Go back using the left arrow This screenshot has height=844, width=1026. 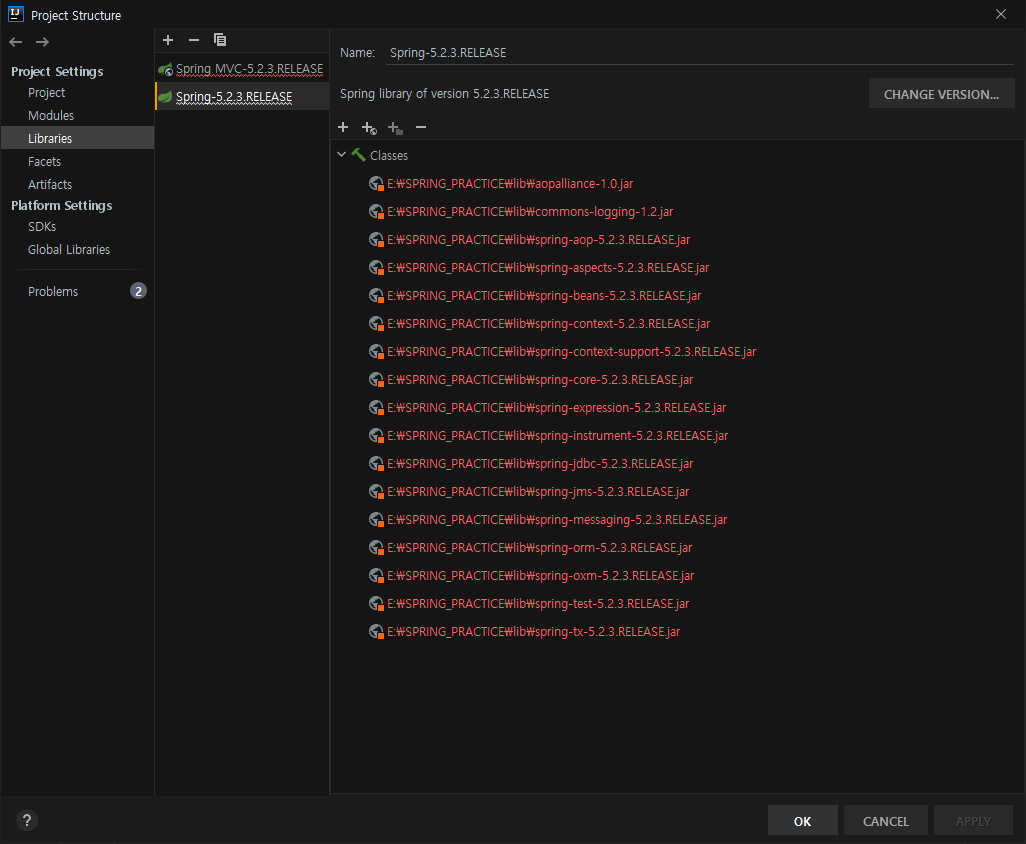[x=16, y=42]
